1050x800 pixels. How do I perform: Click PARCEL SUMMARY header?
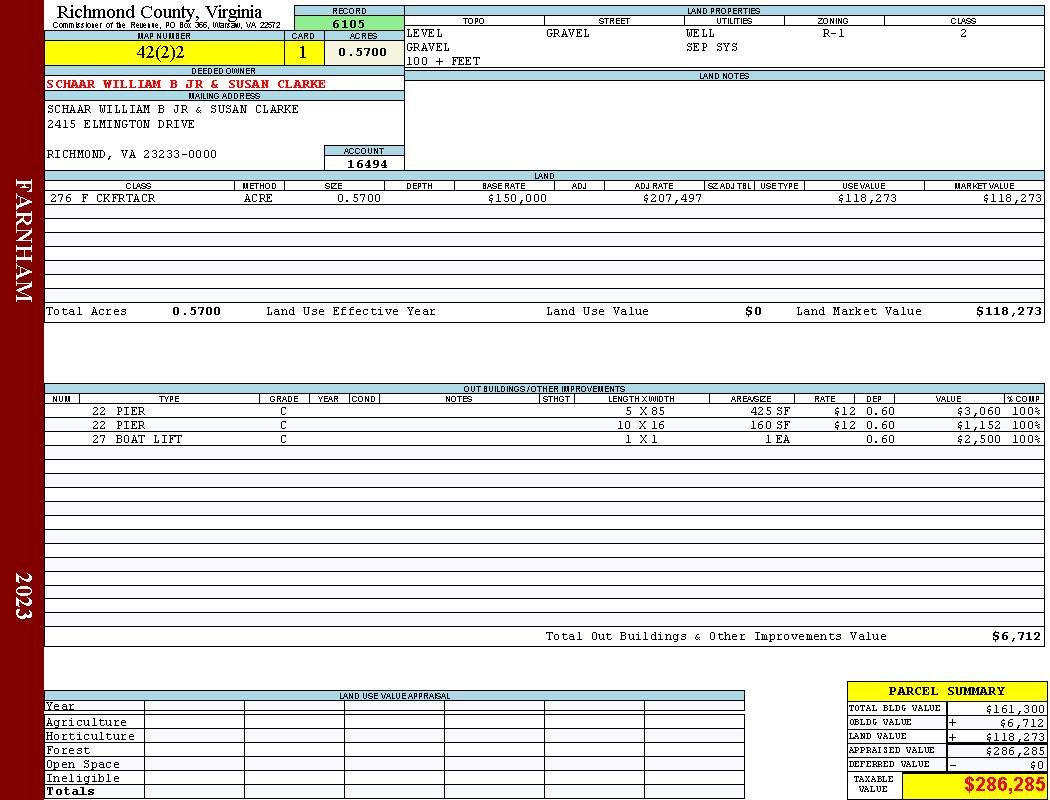[x=946, y=692]
